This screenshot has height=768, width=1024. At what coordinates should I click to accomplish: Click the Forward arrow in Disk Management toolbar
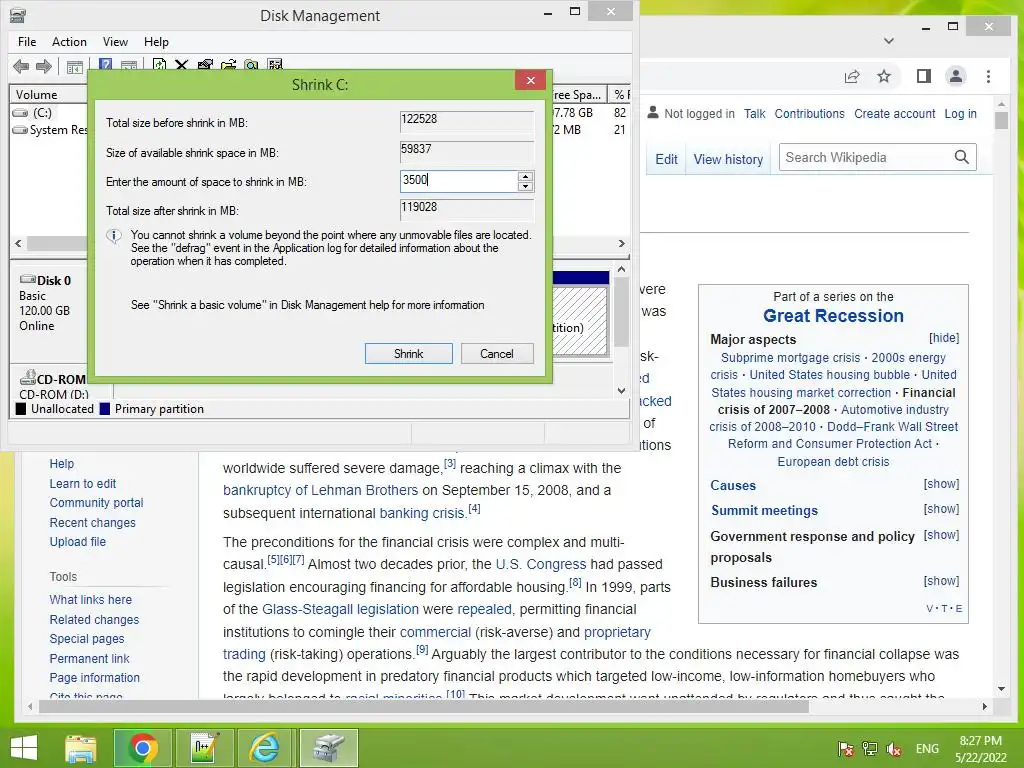click(x=44, y=66)
